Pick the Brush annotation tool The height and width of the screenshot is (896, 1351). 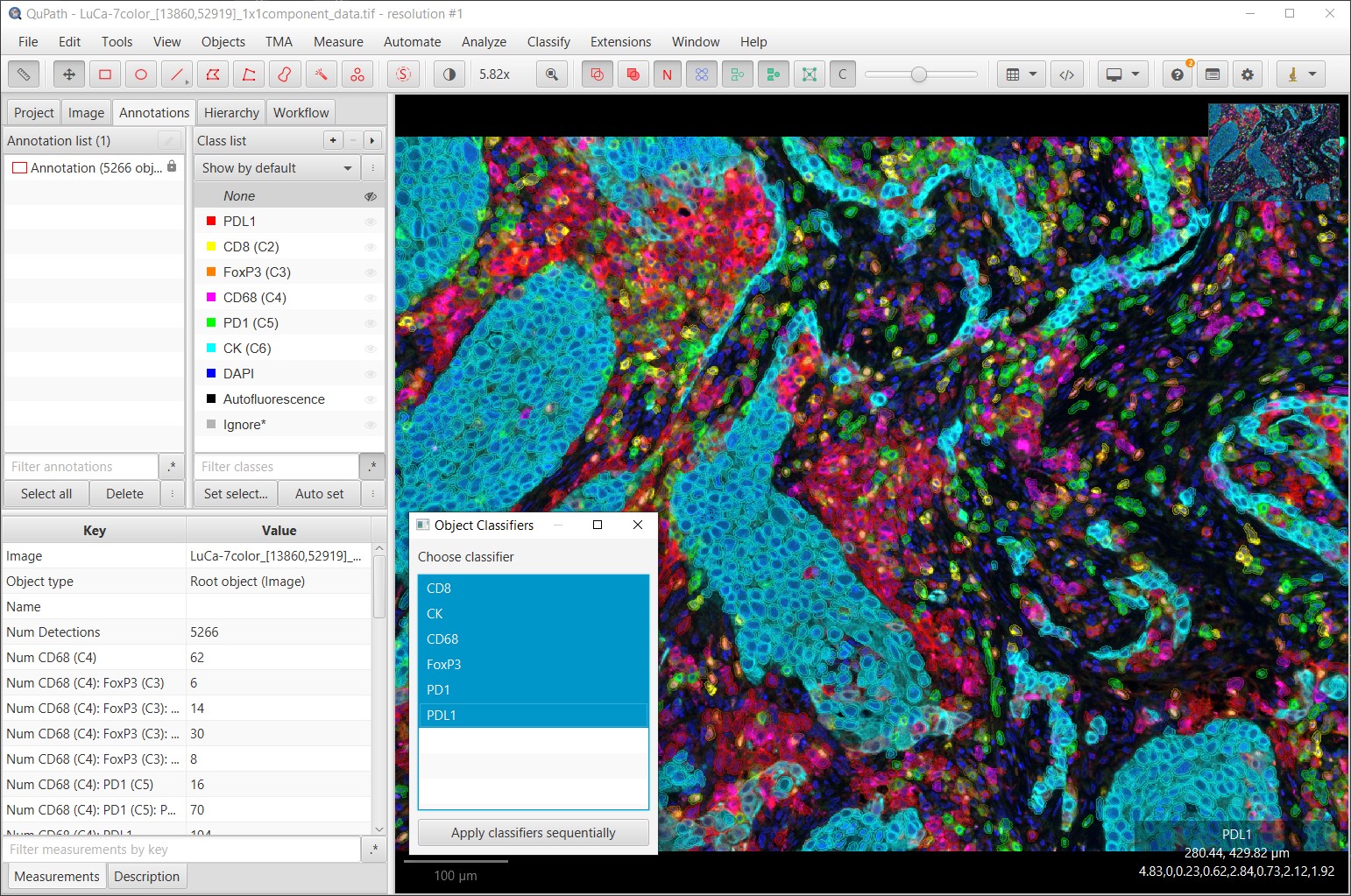click(285, 74)
